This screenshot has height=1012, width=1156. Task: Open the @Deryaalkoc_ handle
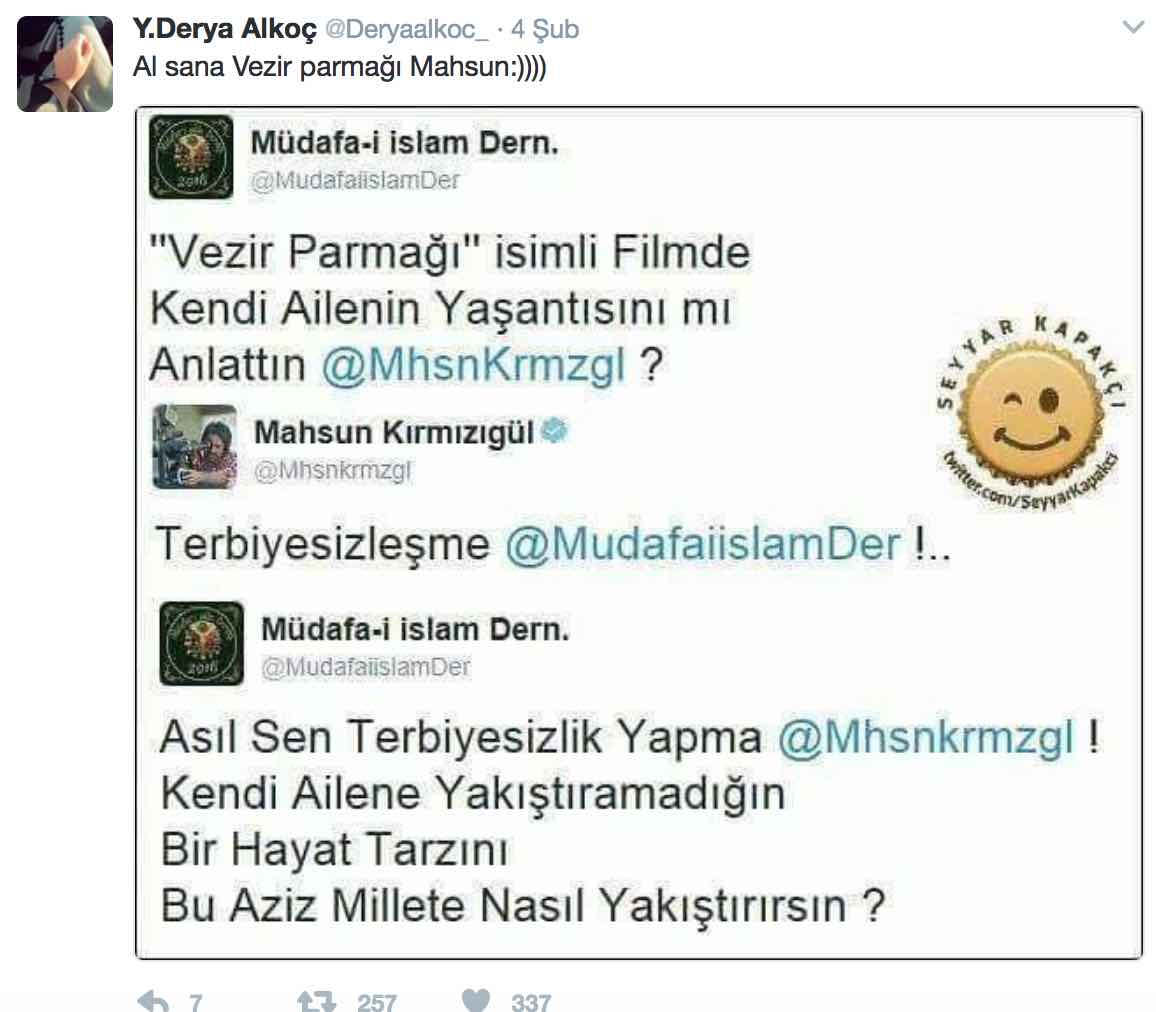coord(407,29)
